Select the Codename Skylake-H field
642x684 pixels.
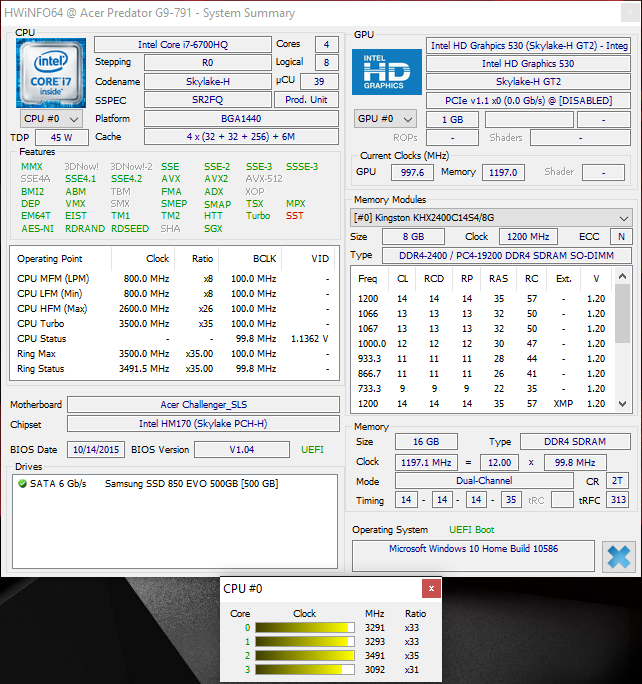(x=208, y=82)
